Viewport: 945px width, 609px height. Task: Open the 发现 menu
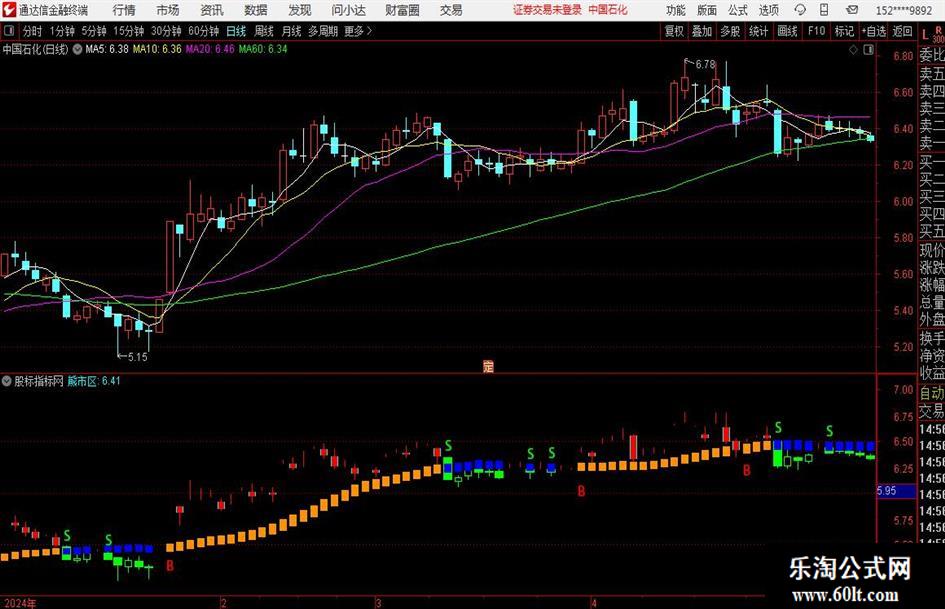tap(300, 10)
